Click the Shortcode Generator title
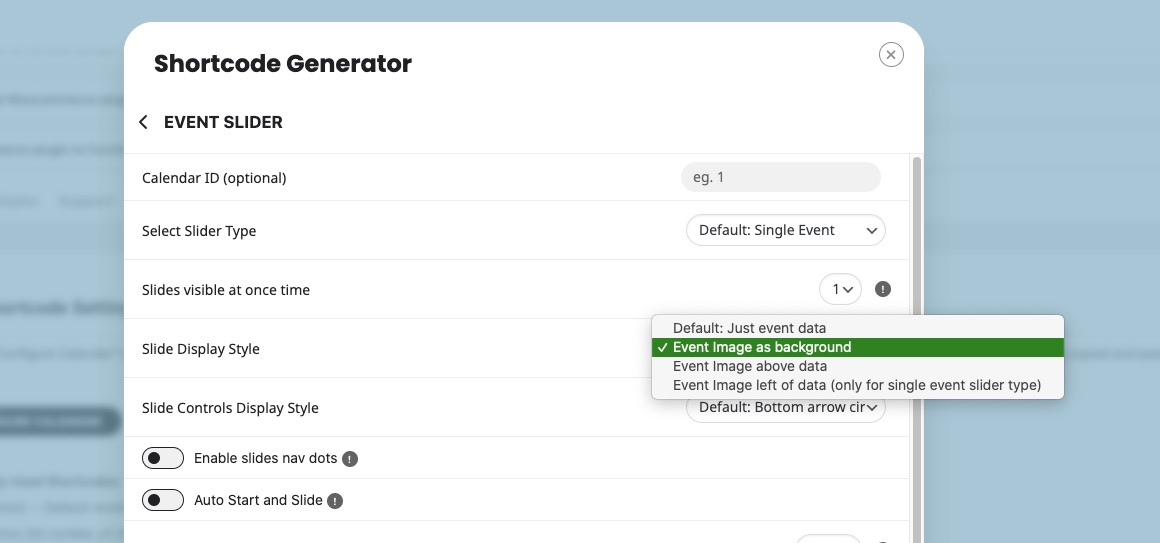Viewport: 1160px width, 543px height. pos(283,64)
